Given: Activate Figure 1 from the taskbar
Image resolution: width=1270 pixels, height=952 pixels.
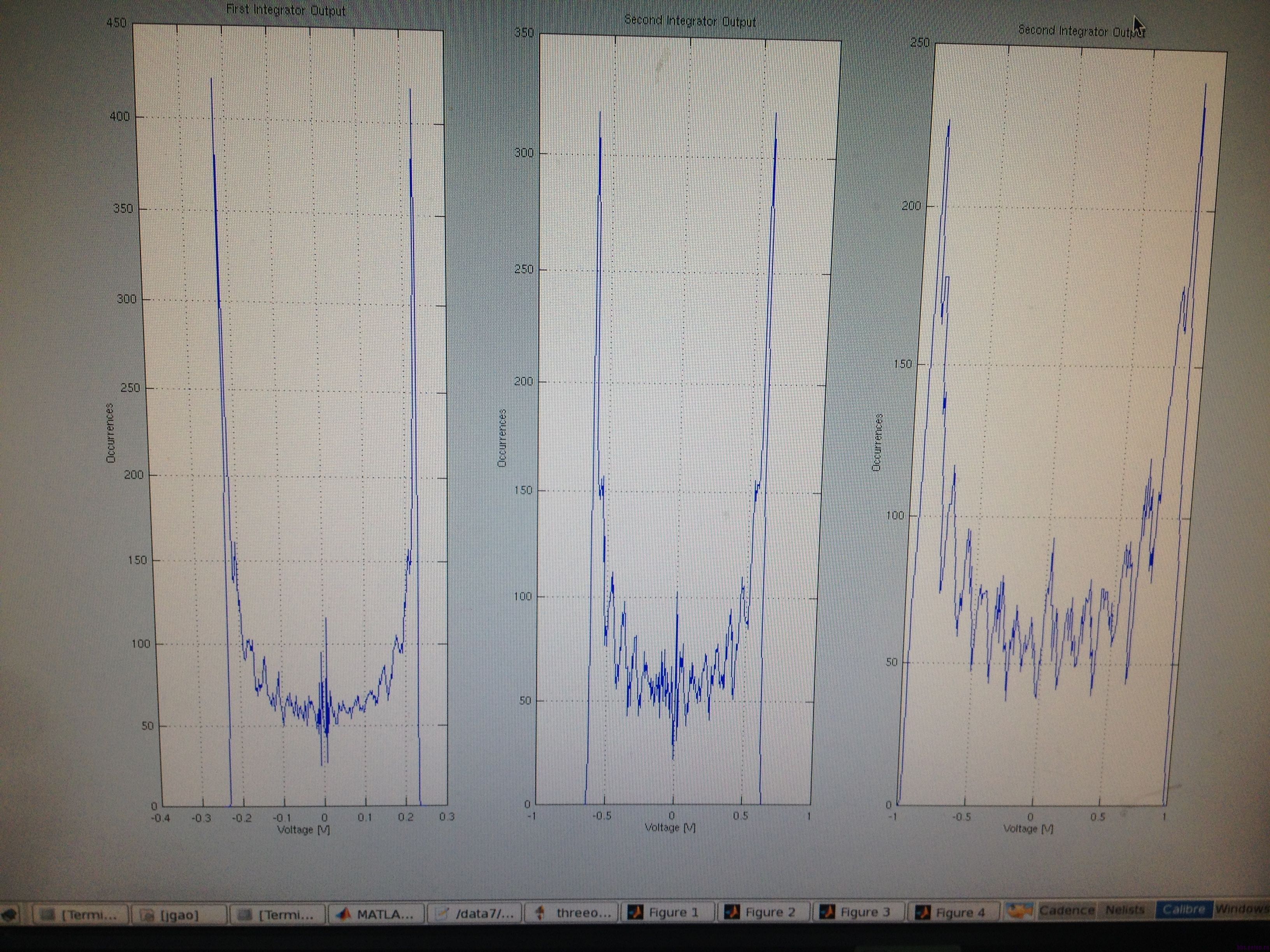Looking at the screenshot, I should [x=668, y=912].
